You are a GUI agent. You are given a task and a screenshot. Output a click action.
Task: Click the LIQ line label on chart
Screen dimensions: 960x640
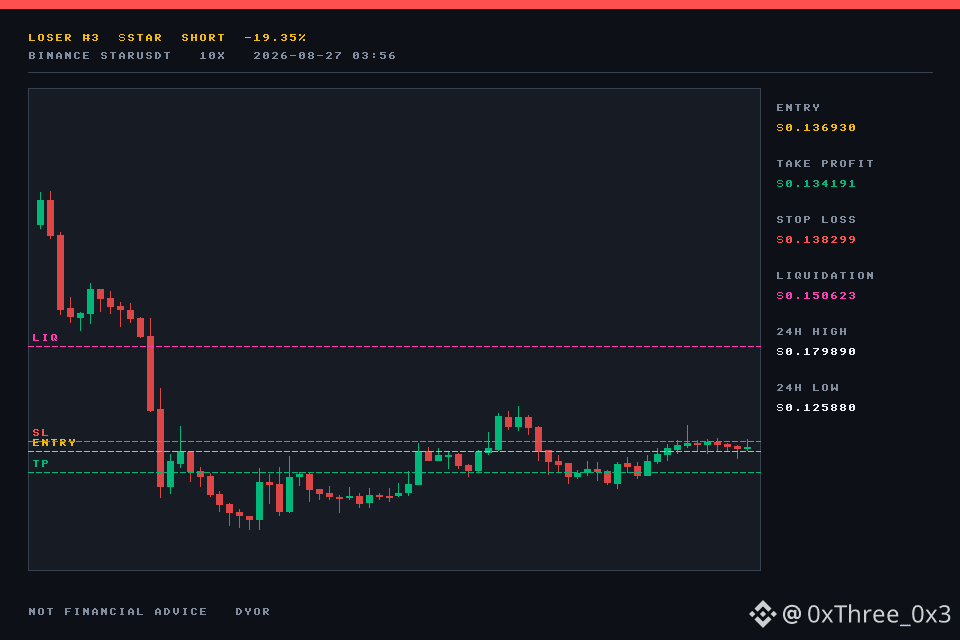point(45,337)
